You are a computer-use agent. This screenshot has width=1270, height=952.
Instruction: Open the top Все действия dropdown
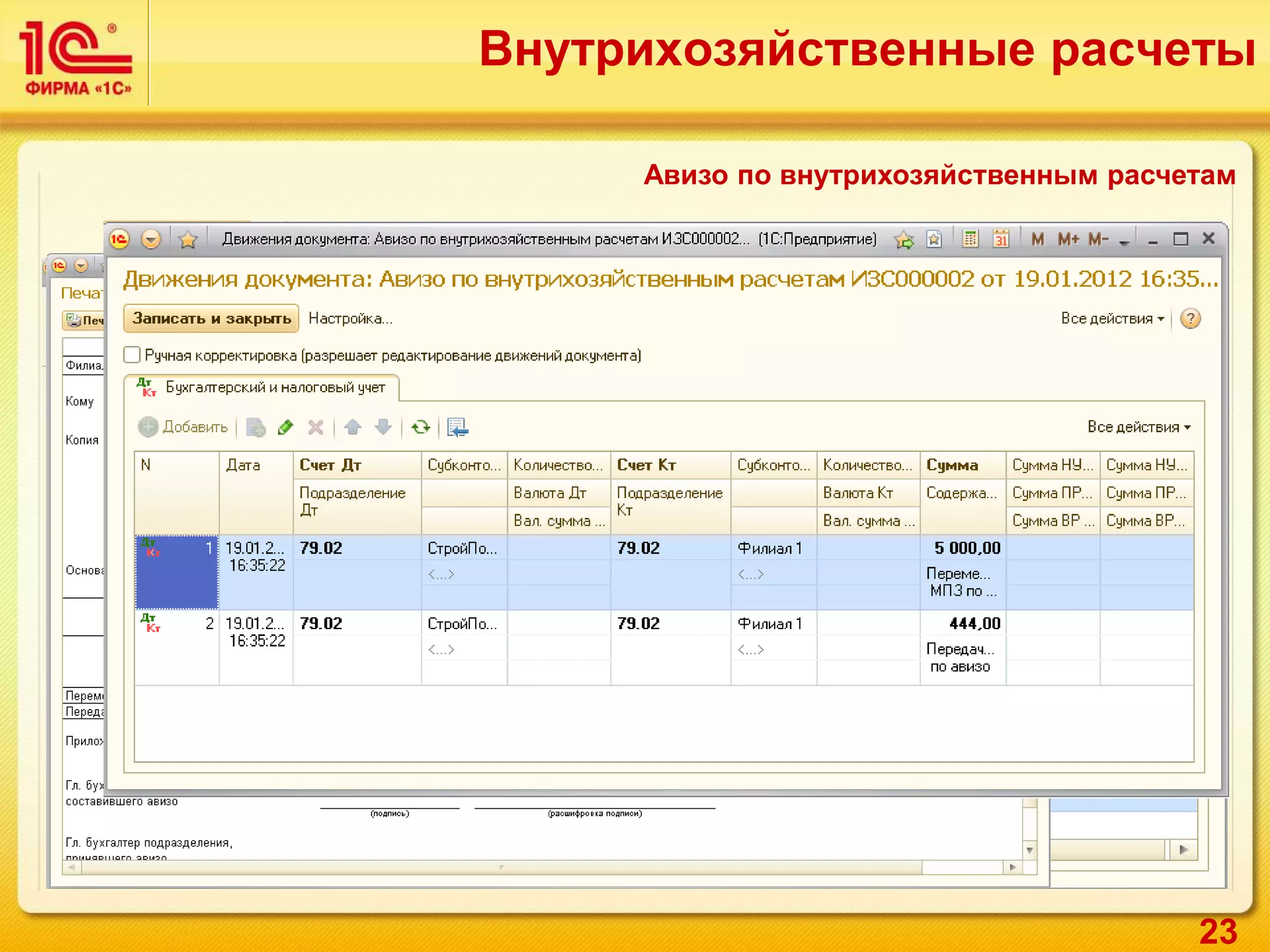(1112, 319)
